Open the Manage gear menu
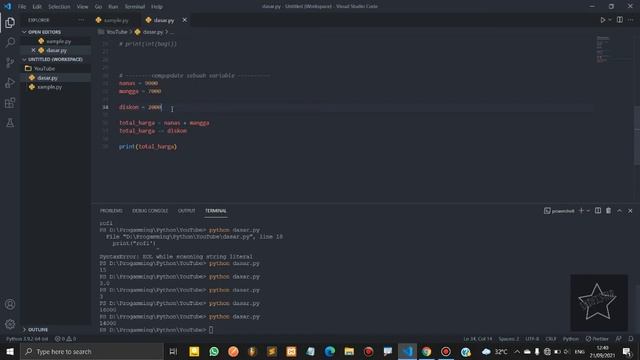640x360 pixels. [x=10, y=324]
